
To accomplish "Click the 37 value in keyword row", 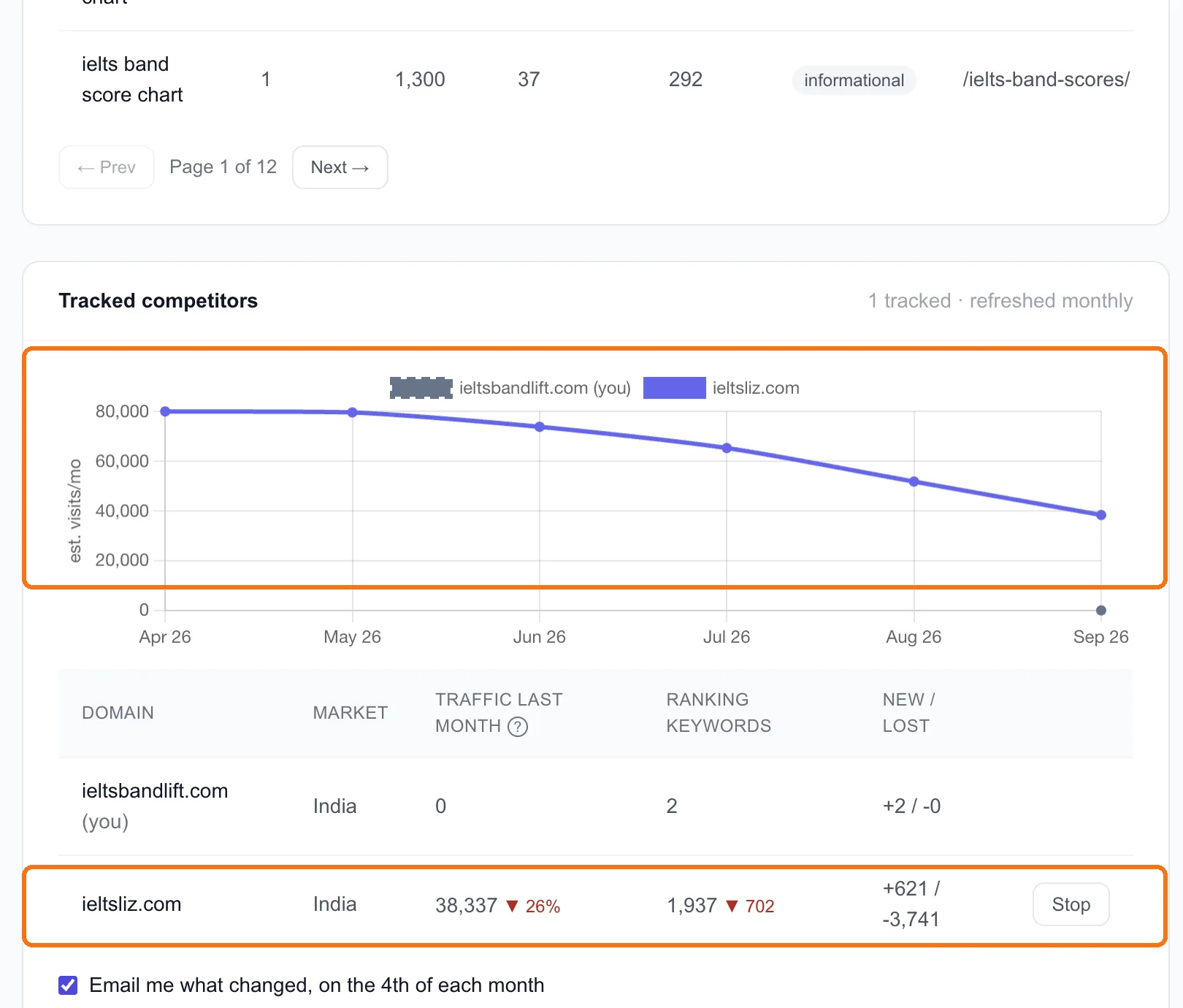I will point(529,80).
